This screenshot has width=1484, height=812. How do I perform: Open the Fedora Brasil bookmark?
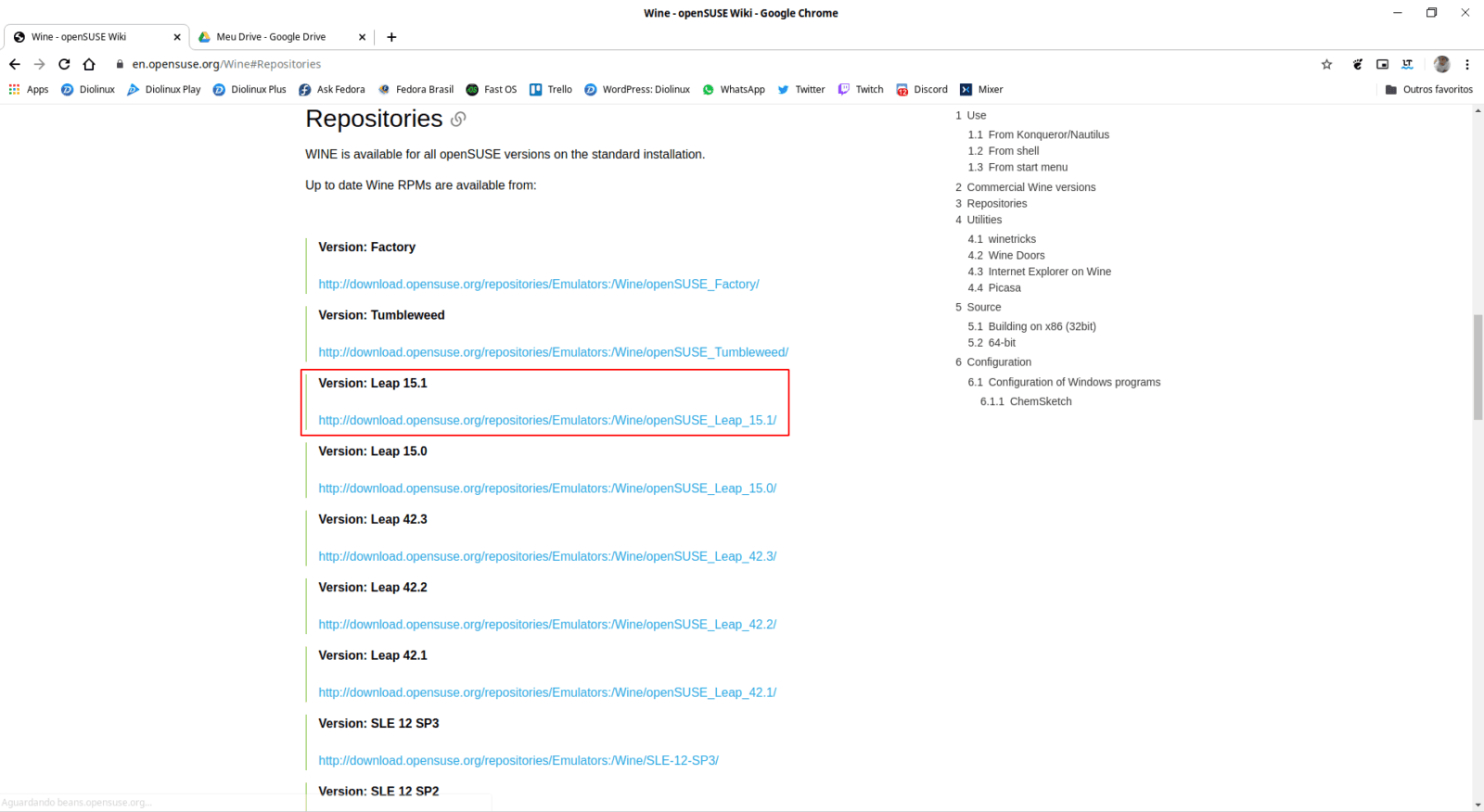tap(416, 90)
